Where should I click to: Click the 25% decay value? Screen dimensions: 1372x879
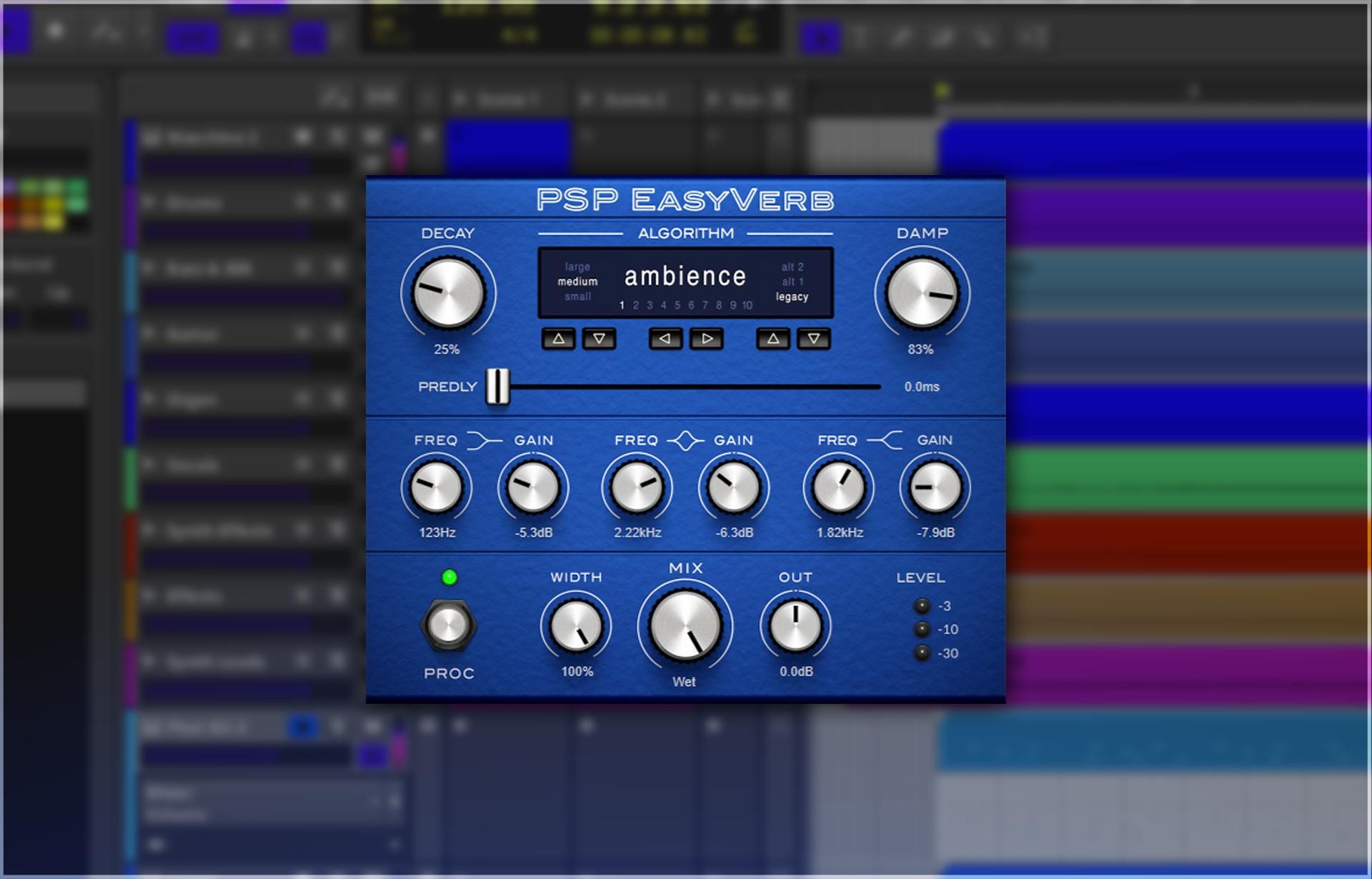[x=447, y=349]
